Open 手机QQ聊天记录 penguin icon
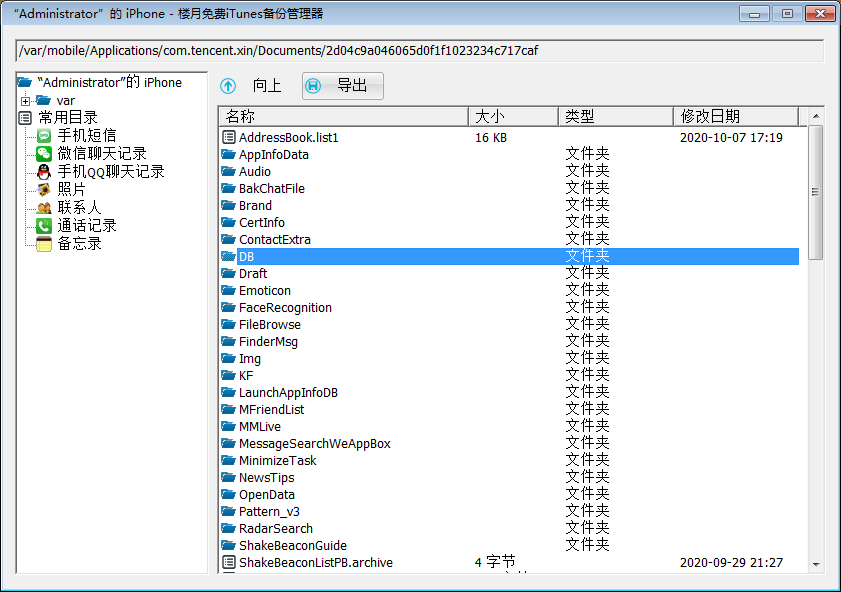This screenshot has height=592, width=841. 44,172
